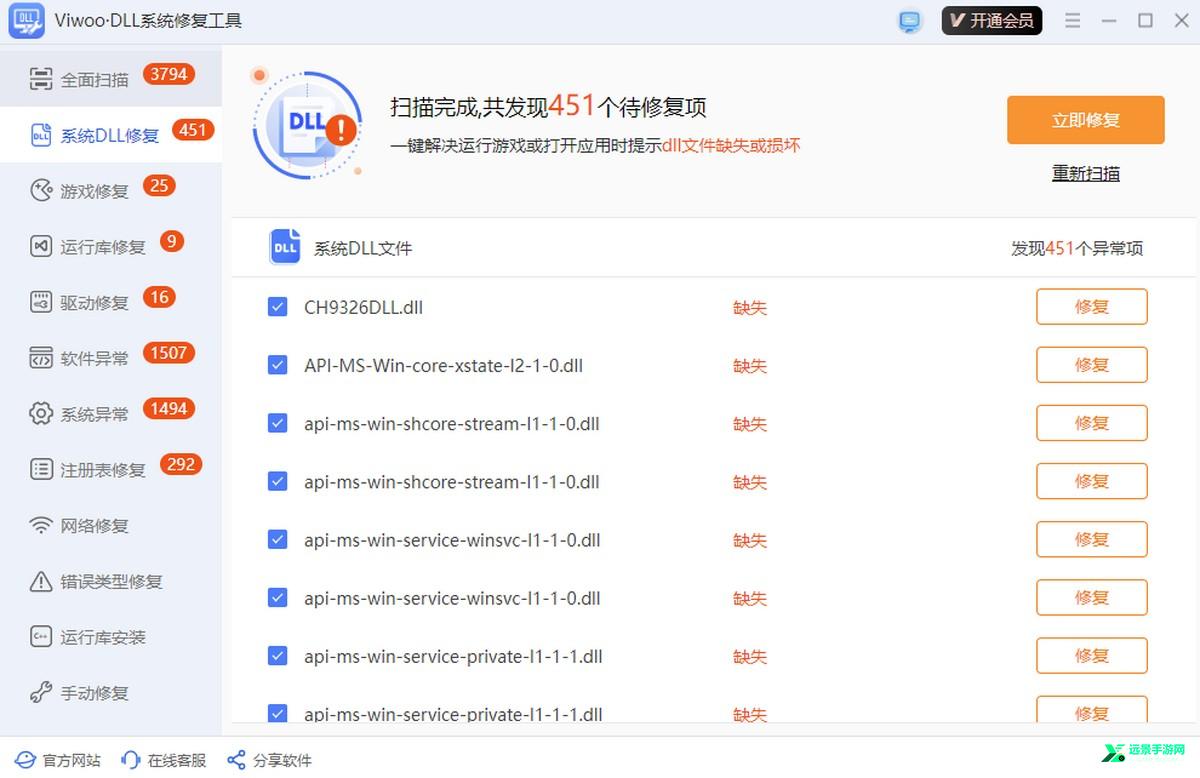This screenshot has height=778, width=1200.
Task: Uncheck the API-MS-Win-core-xstate-l2-1-0.dll checkbox
Action: click(278, 365)
